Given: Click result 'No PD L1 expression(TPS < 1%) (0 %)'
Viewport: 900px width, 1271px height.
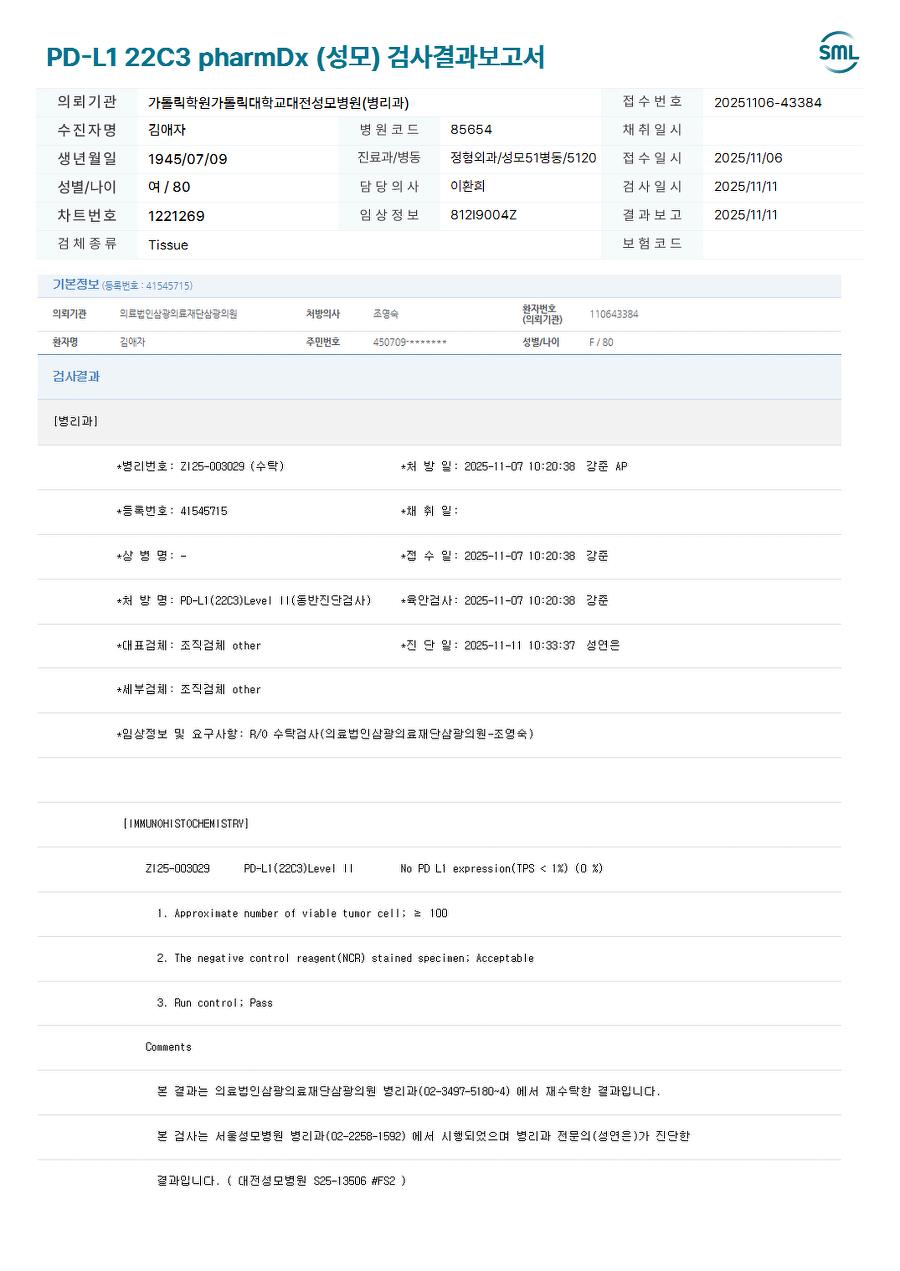Looking at the screenshot, I should pyautogui.click(x=501, y=869).
